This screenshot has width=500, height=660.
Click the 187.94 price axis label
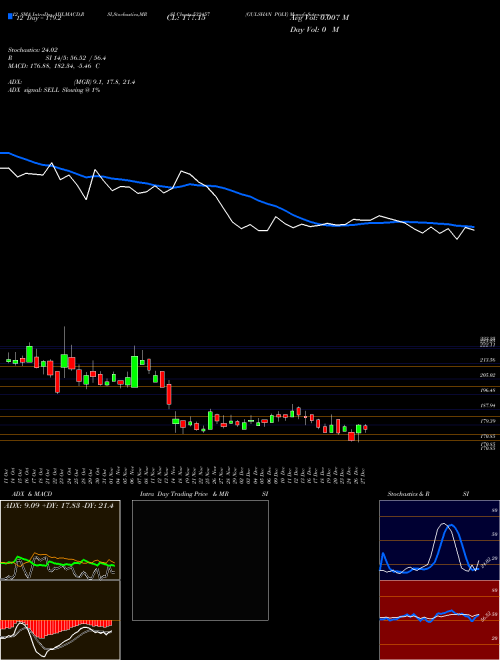[487, 405]
